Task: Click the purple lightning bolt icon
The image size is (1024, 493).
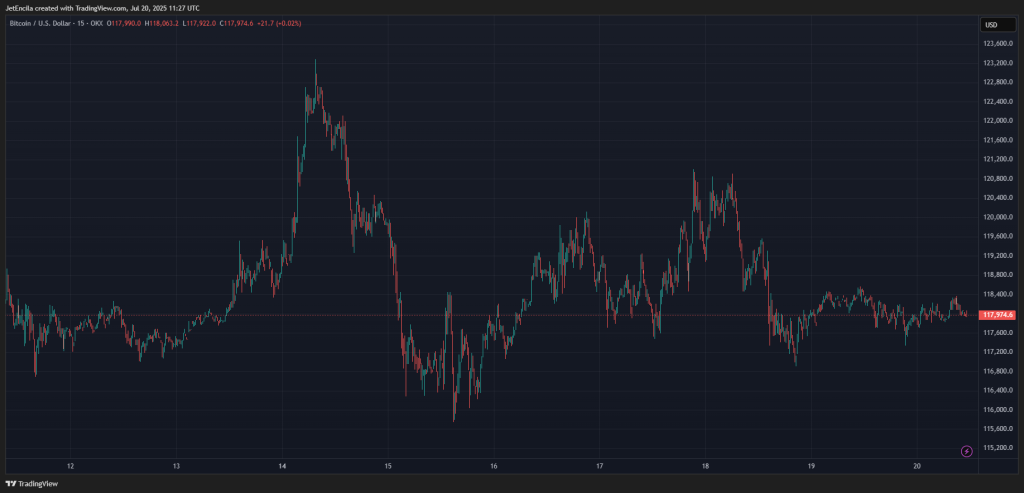Action: tap(966, 451)
